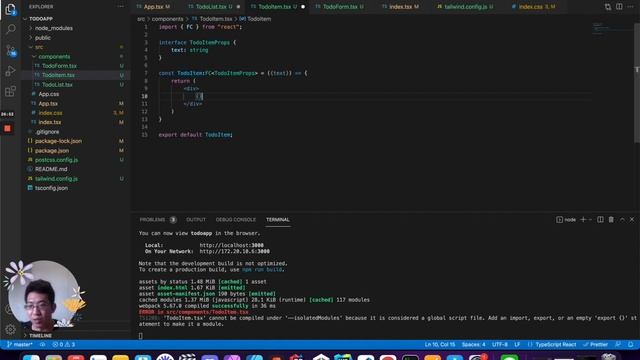Click localhost:3000 link in terminal
Image resolution: width=640 pixels, height=360 pixels.
(231, 245)
